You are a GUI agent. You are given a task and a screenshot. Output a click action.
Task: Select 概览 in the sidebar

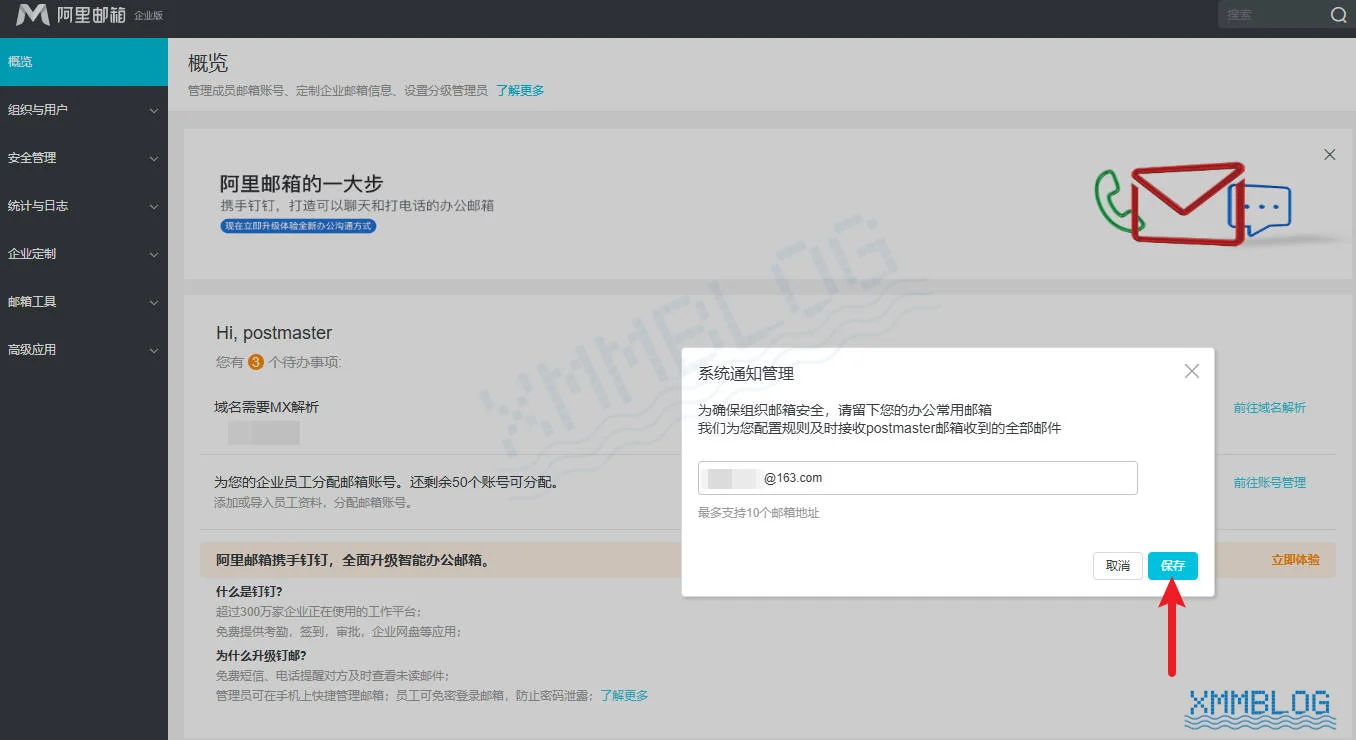point(84,61)
